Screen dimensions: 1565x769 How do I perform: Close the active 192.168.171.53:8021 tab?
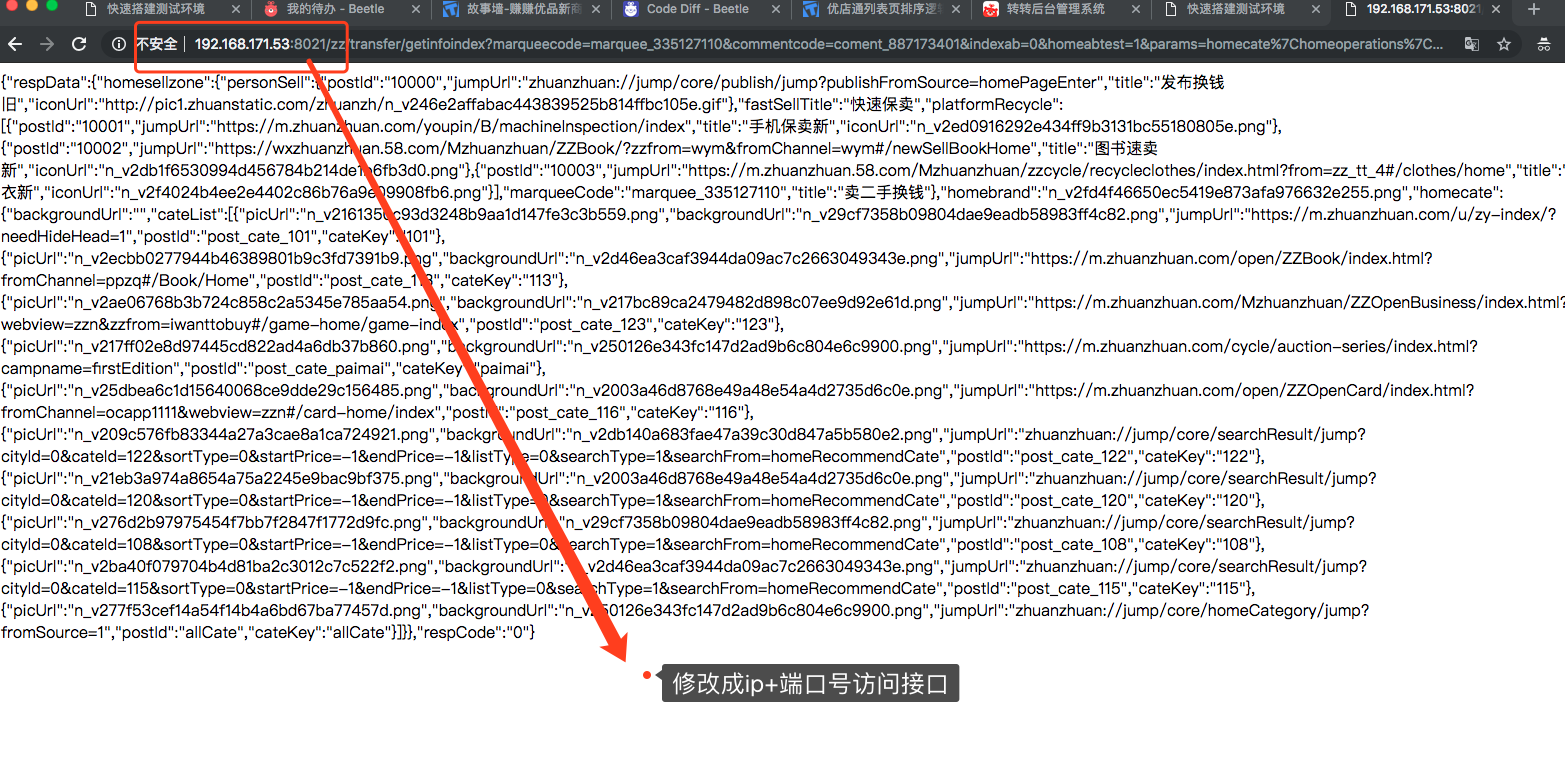[1494, 9]
